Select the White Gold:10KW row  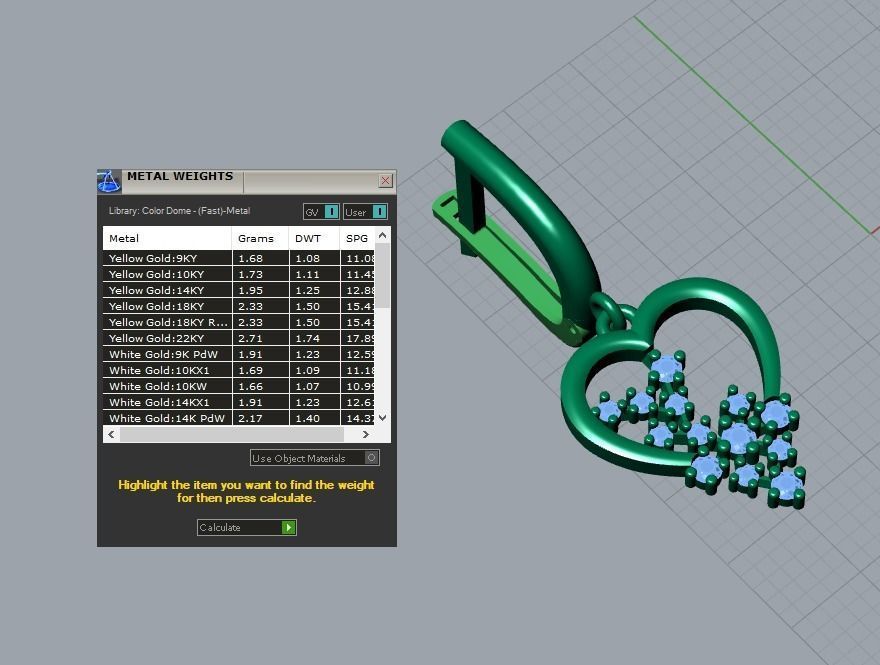239,386
